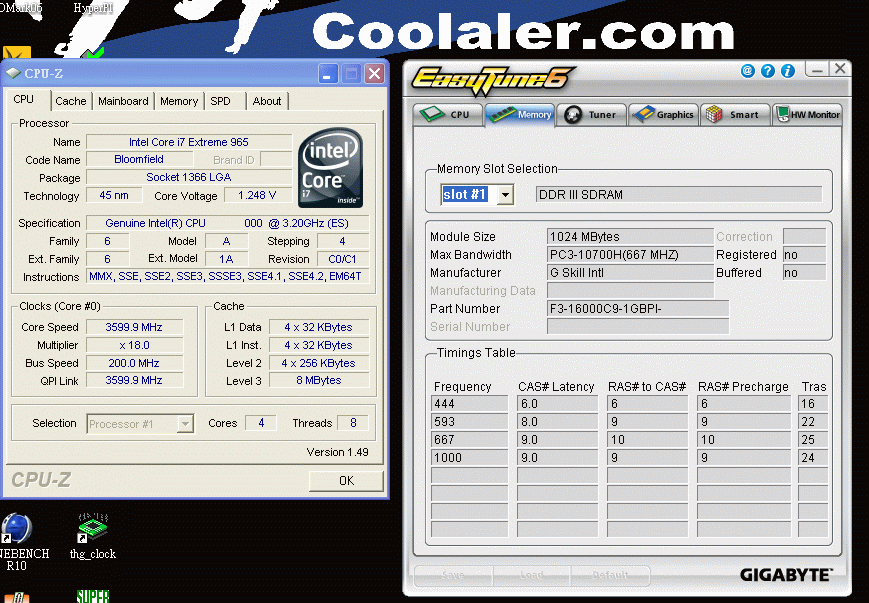Select the Smart tab with cube icon
The width and height of the screenshot is (869, 603).
(x=734, y=115)
